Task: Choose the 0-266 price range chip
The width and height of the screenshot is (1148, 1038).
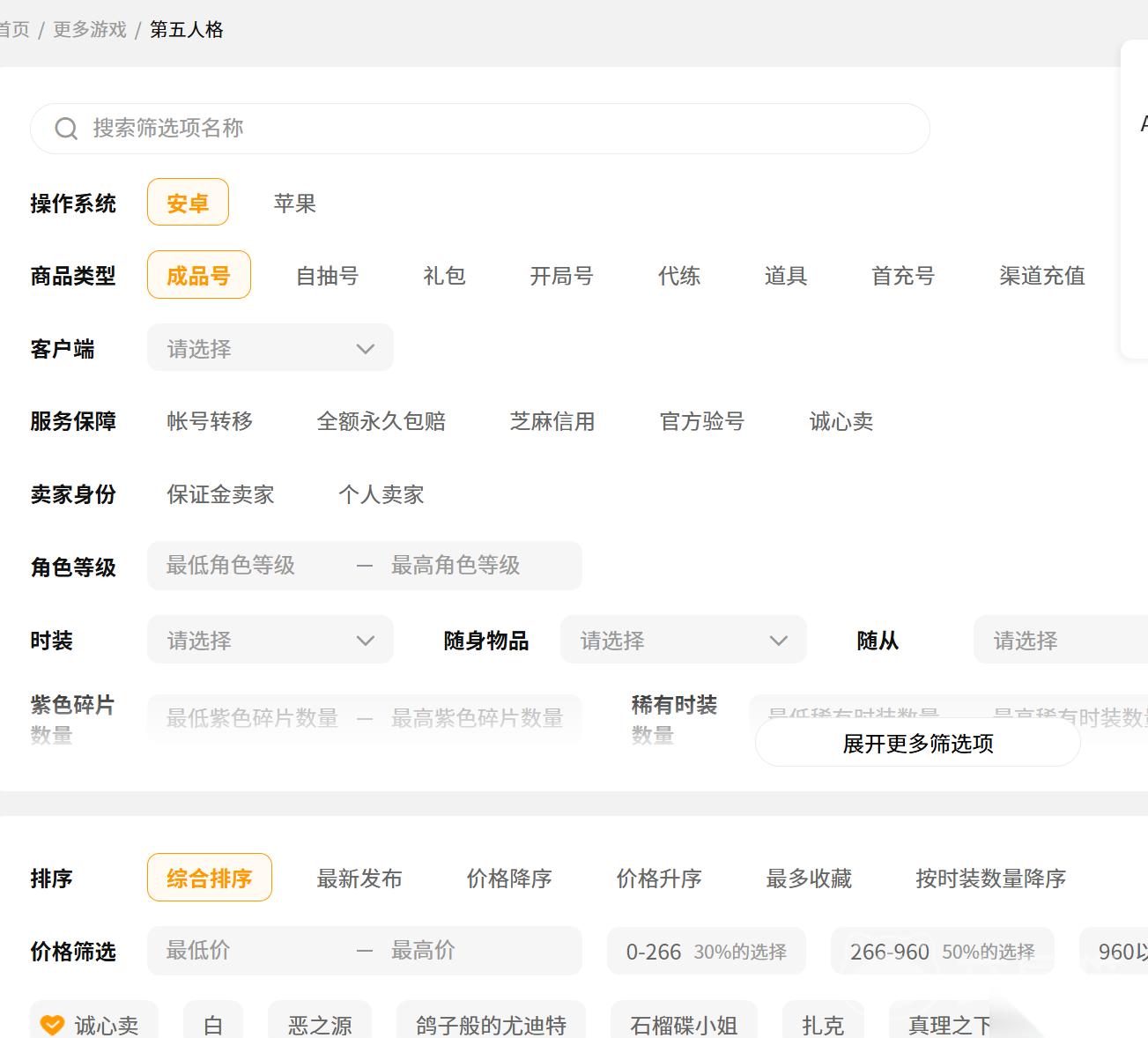Action: [x=706, y=952]
